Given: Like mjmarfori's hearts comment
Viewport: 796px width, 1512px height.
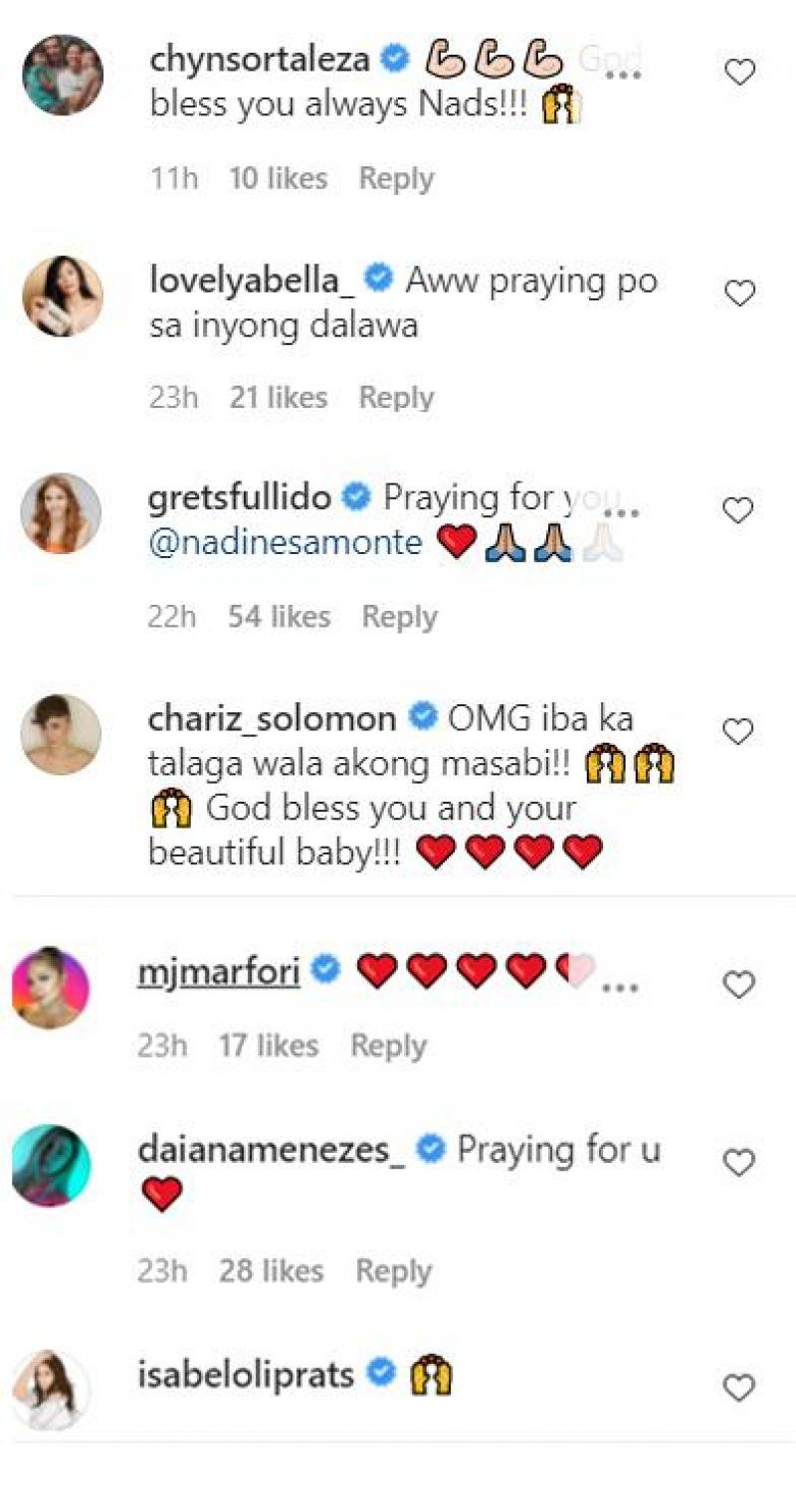Looking at the screenshot, I should tap(738, 985).
